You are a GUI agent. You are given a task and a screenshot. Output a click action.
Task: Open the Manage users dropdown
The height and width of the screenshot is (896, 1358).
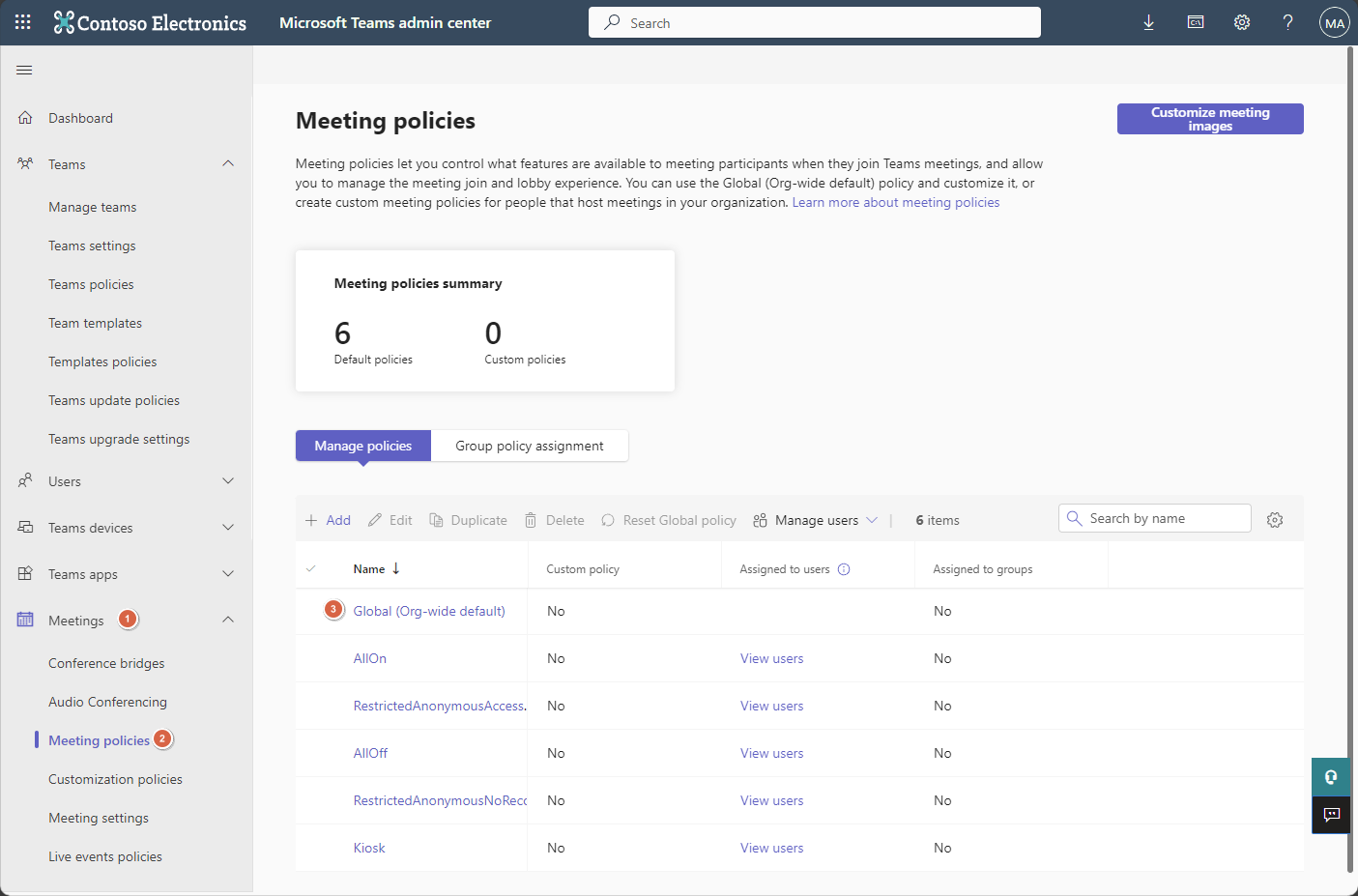click(815, 520)
